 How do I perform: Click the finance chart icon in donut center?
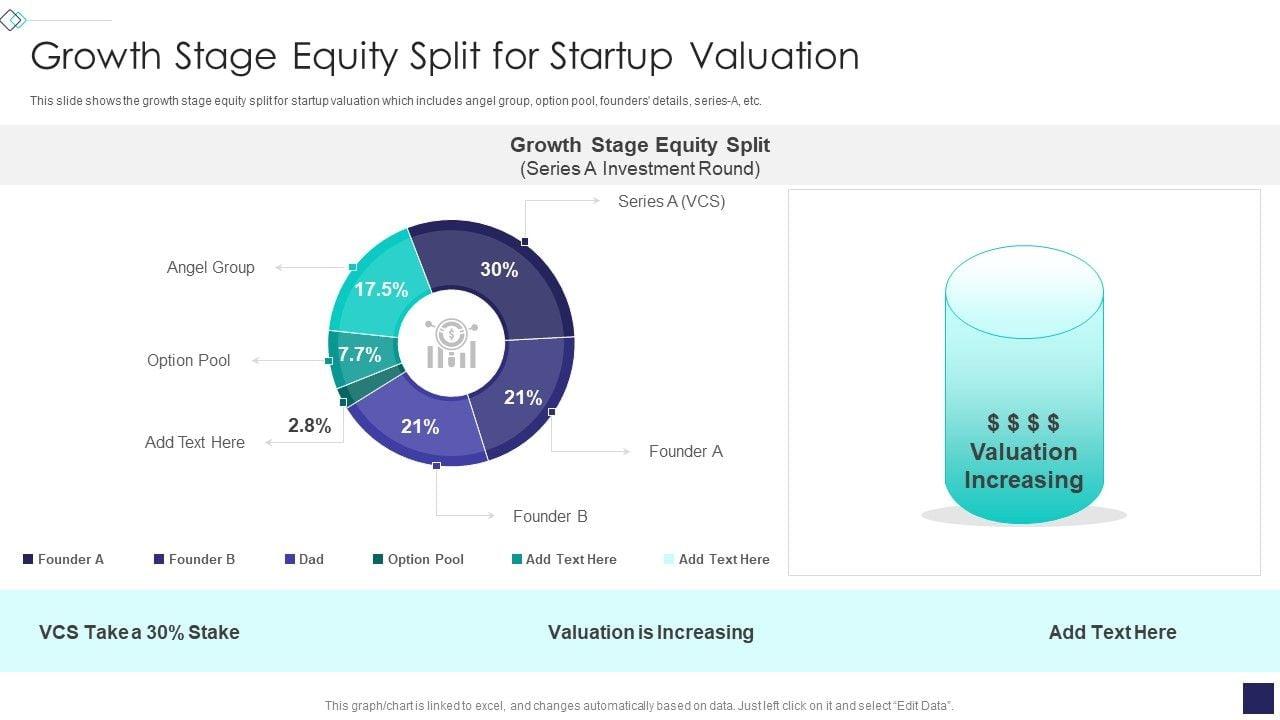[x=451, y=344]
